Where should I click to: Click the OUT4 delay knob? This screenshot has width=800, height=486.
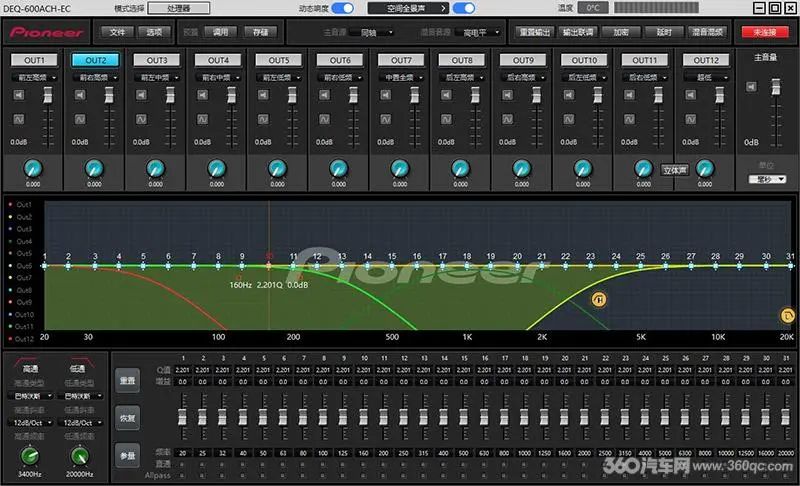tap(217, 168)
